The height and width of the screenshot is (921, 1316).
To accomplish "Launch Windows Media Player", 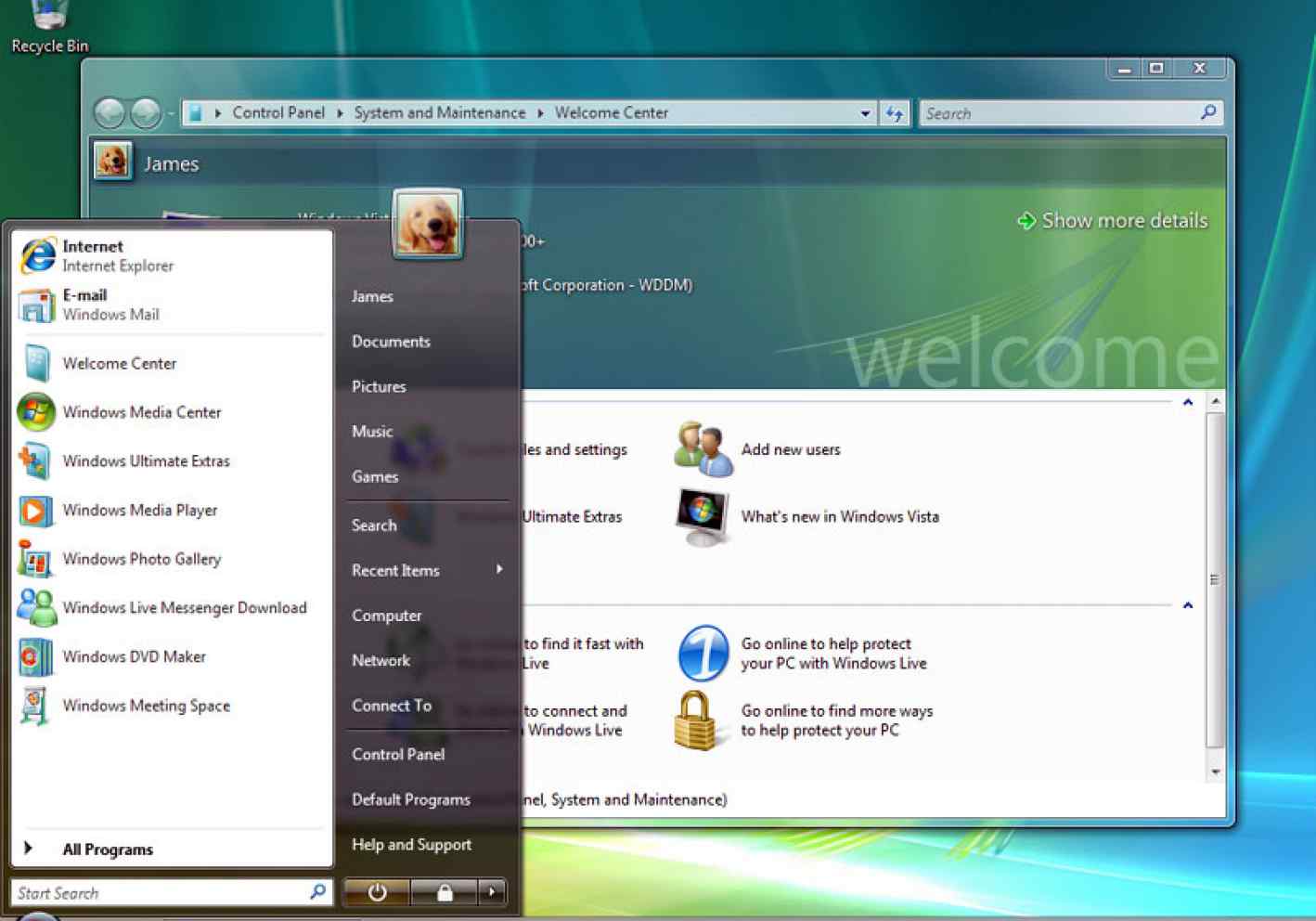I will click(x=139, y=510).
